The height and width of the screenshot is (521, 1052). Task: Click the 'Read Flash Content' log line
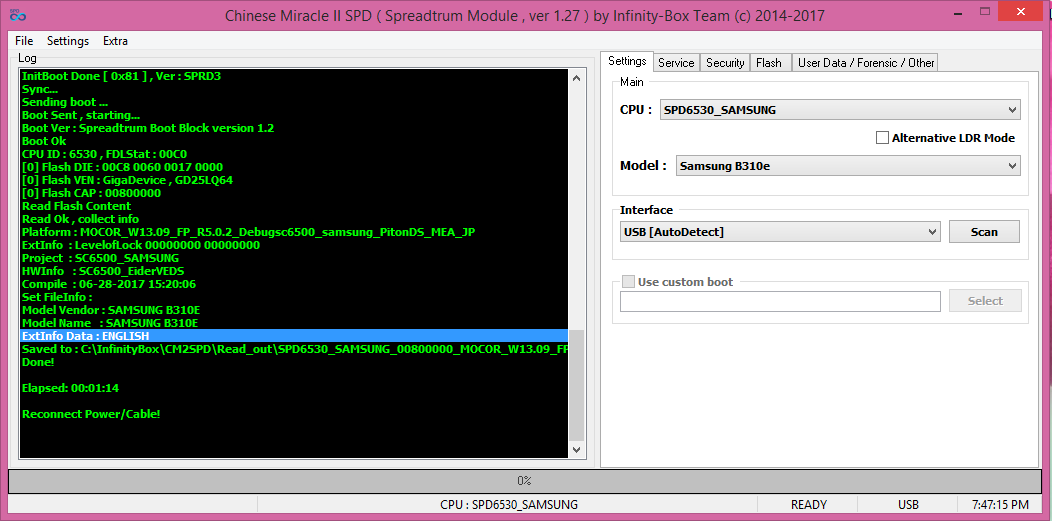click(76, 206)
